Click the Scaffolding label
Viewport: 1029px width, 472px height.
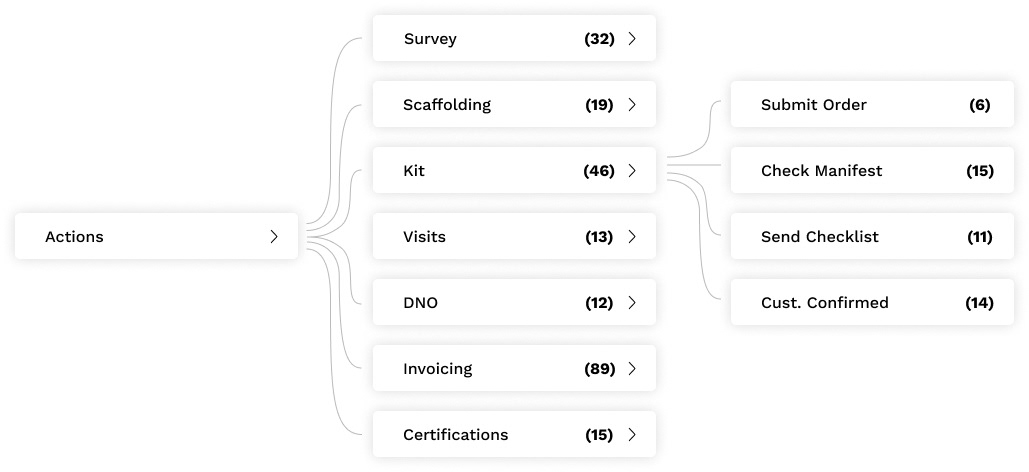447,105
